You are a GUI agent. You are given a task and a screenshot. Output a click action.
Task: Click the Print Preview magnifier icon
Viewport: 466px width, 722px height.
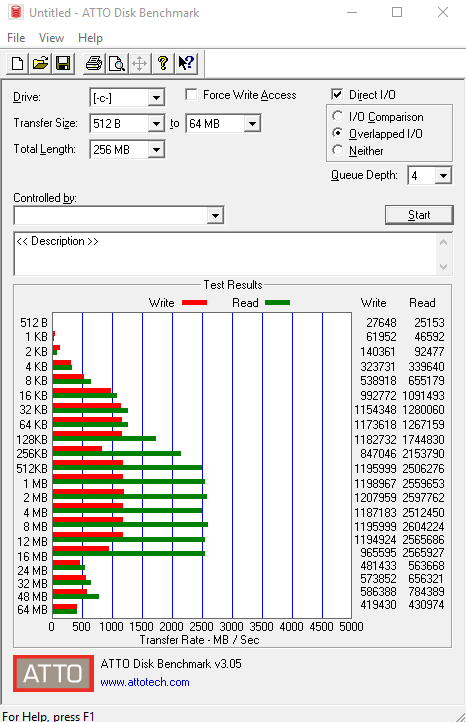(117, 63)
